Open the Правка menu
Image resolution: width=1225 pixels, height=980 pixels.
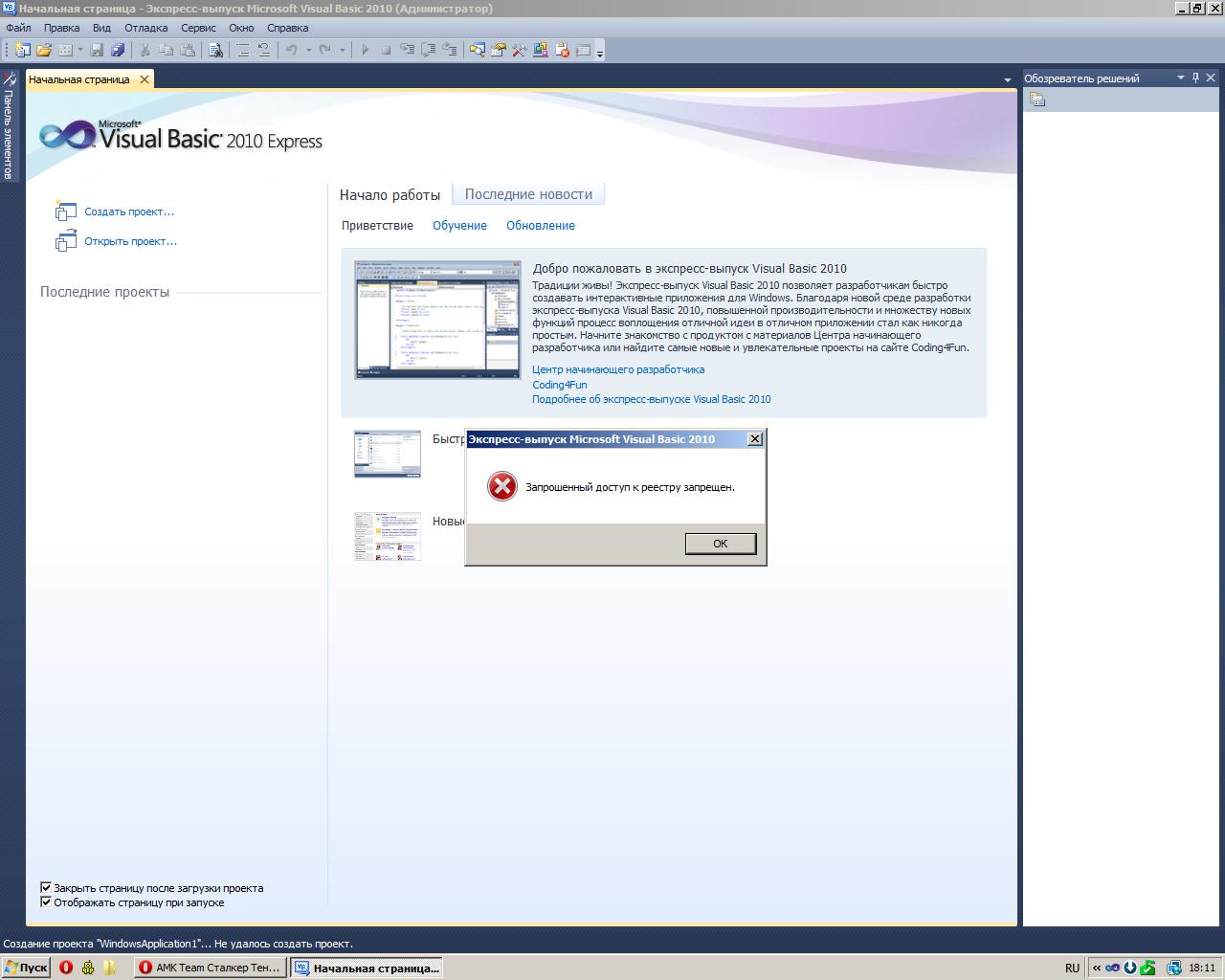[61, 28]
